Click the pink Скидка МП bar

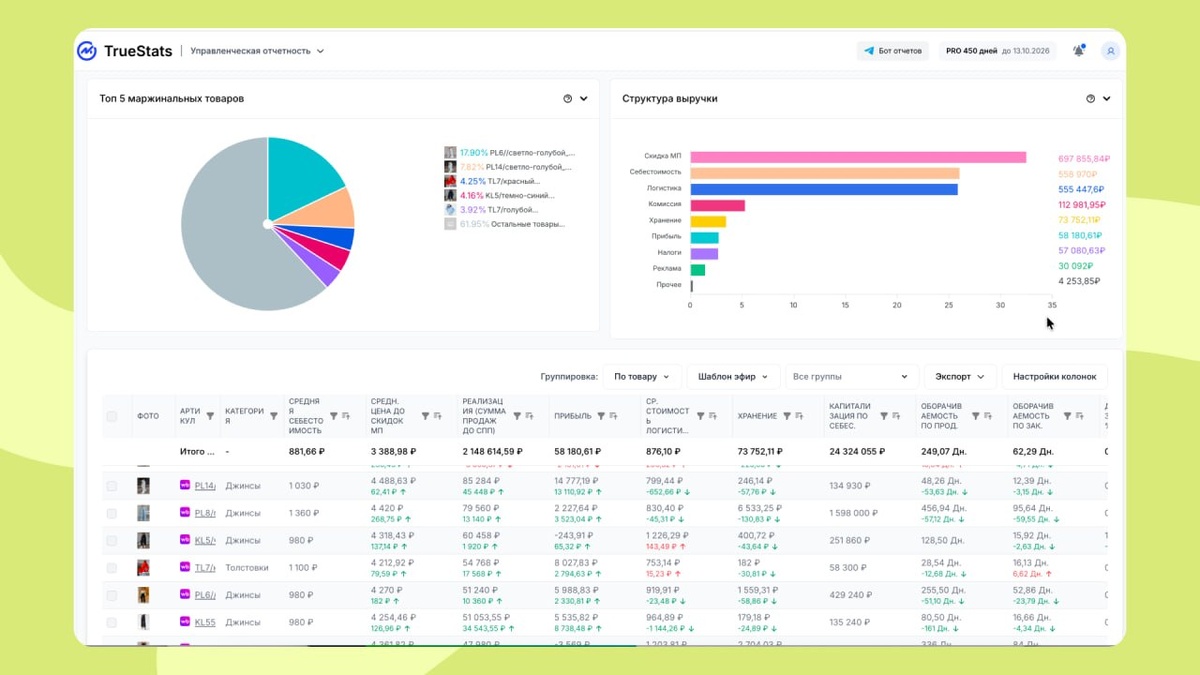[x=858, y=157]
